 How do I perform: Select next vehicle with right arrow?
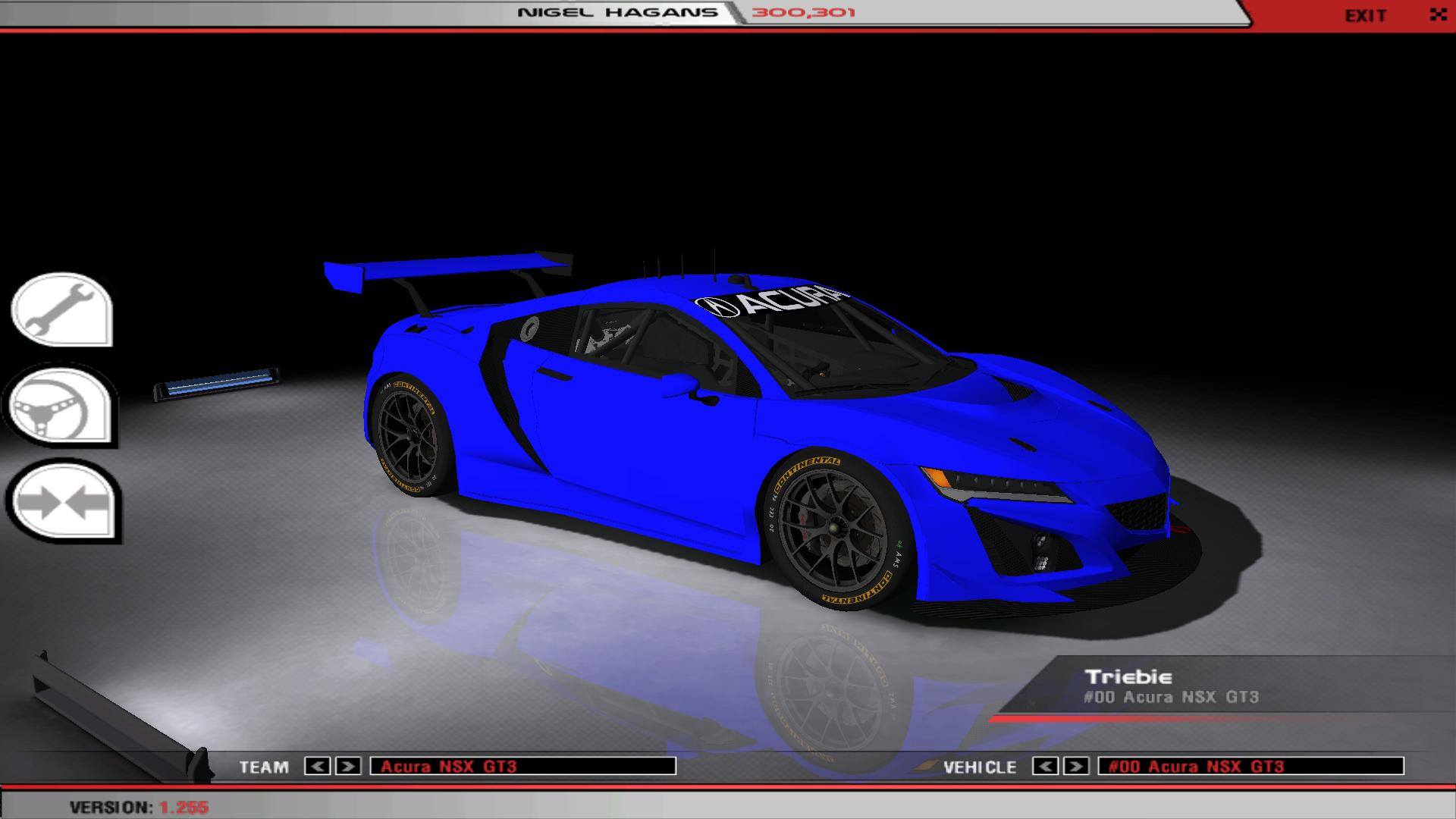1076,766
